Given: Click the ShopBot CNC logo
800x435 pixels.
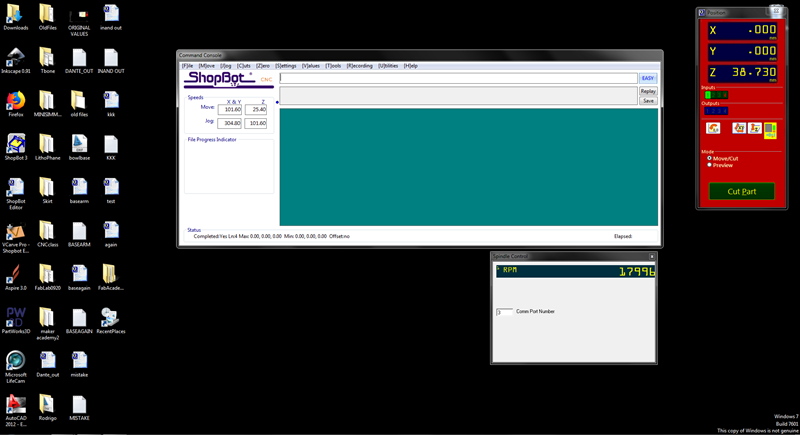Looking at the screenshot, I should click(x=229, y=80).
